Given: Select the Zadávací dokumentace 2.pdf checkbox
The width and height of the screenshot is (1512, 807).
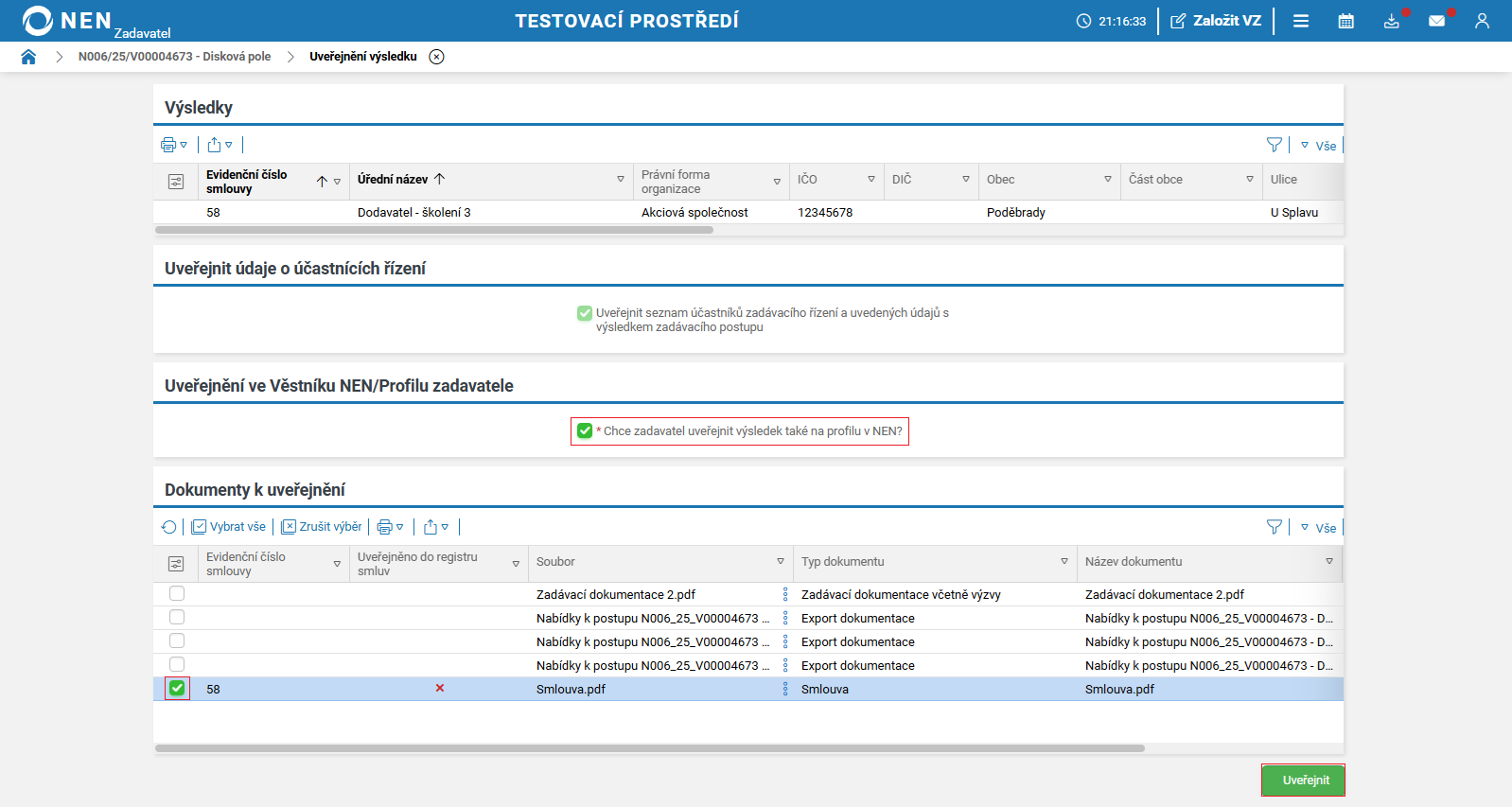Looking at the screenshot, I should [x=177, y=594].
